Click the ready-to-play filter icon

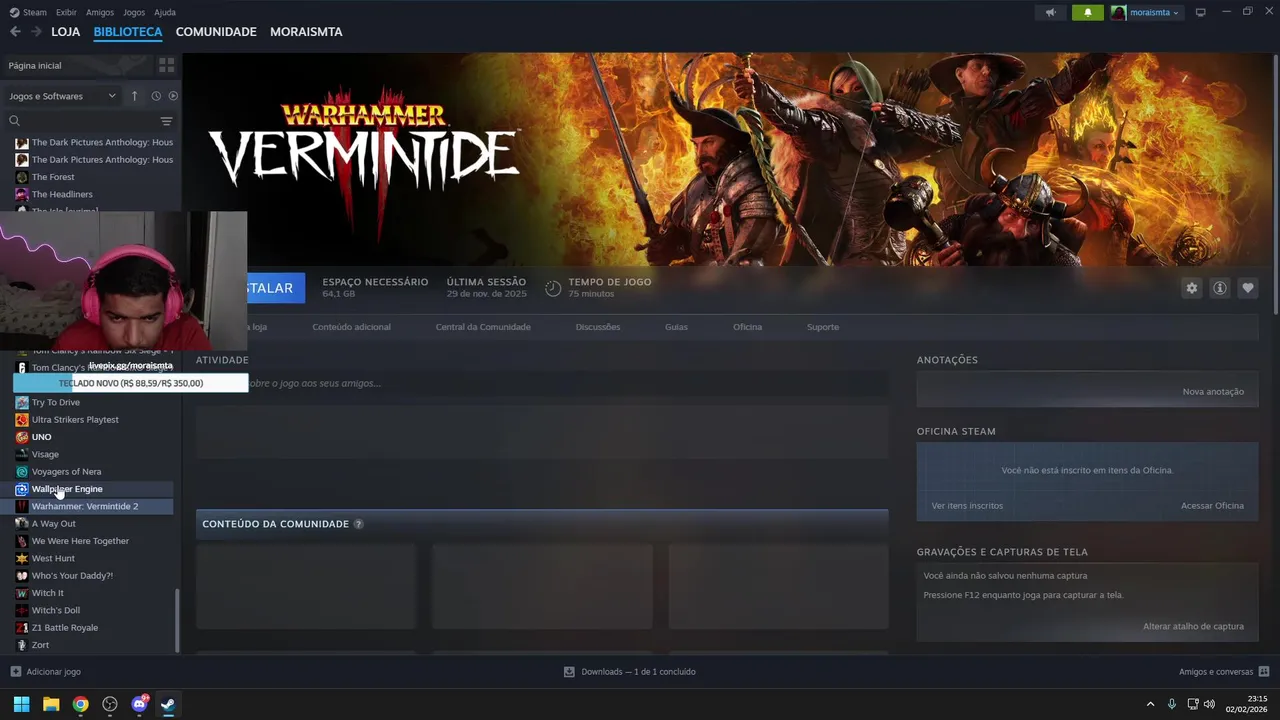click(173, 96)
